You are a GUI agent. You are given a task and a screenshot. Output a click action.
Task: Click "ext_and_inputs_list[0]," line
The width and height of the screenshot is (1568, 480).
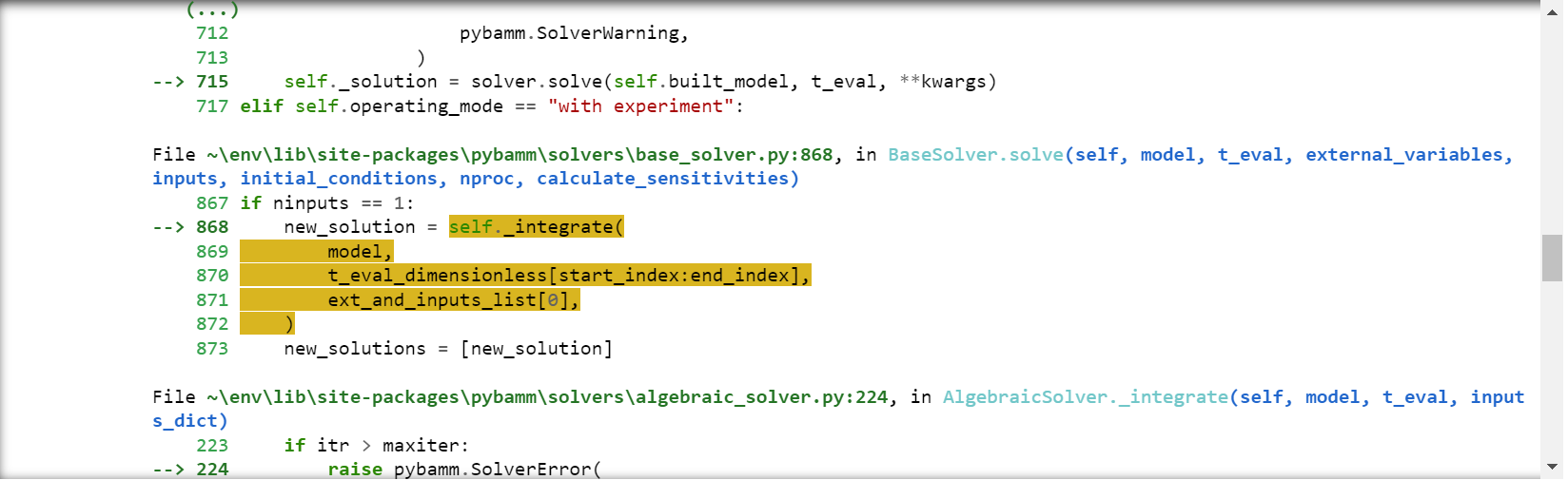point(454,300)
